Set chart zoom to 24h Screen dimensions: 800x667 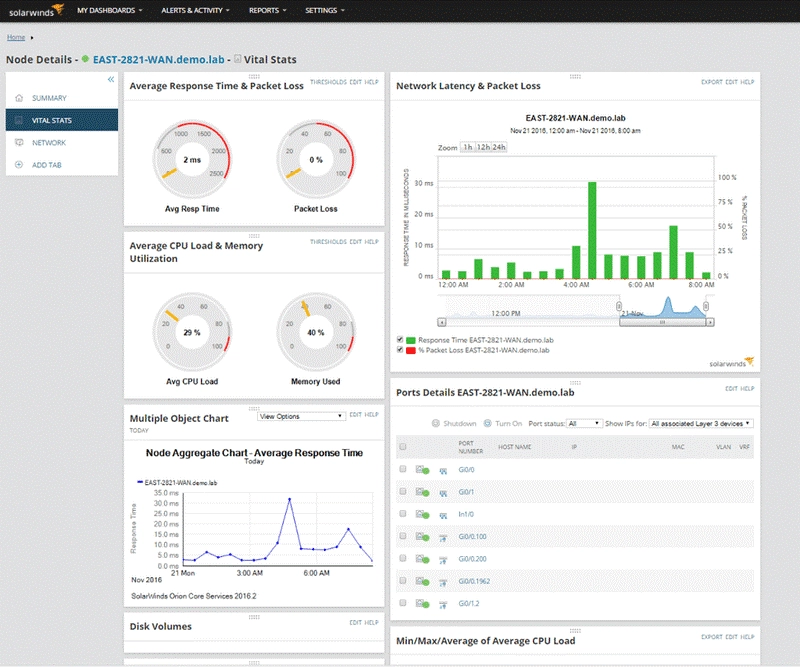[499, 147]
